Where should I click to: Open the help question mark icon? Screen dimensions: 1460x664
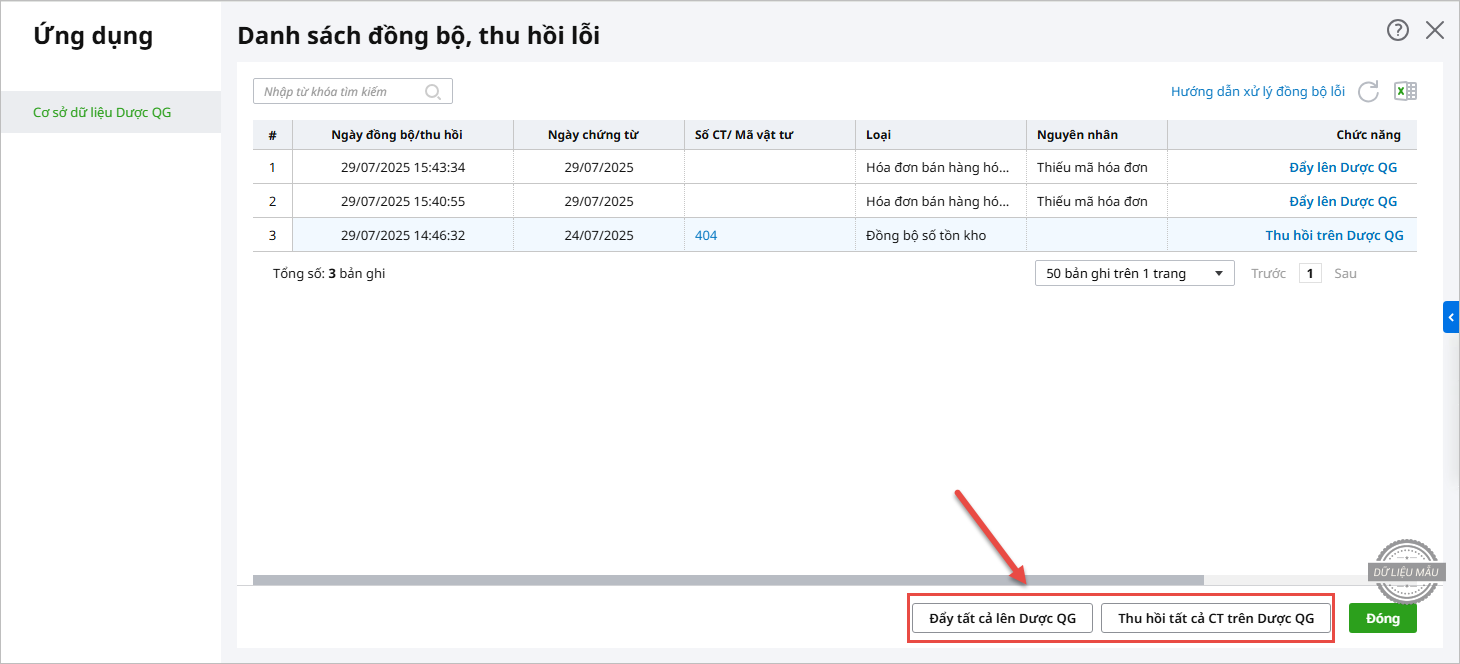pos(1398,30)
